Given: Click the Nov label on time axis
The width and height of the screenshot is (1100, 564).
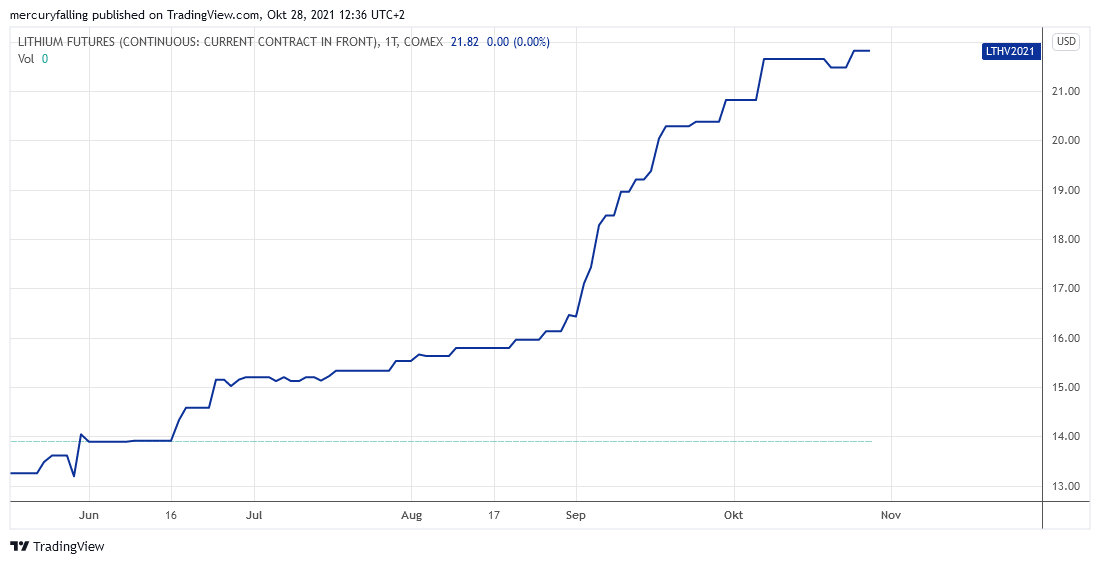Looking at the screenshot, I should coord(890,516).
